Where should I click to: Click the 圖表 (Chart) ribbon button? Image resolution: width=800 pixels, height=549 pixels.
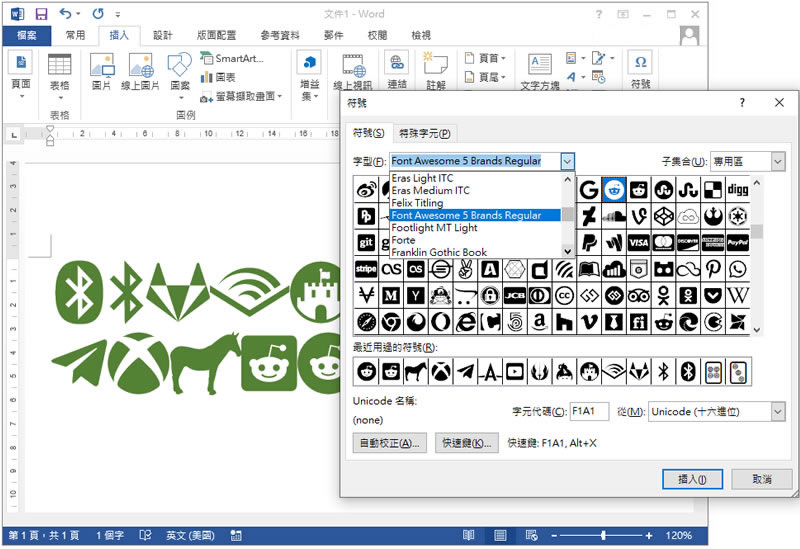click(218, 77)
